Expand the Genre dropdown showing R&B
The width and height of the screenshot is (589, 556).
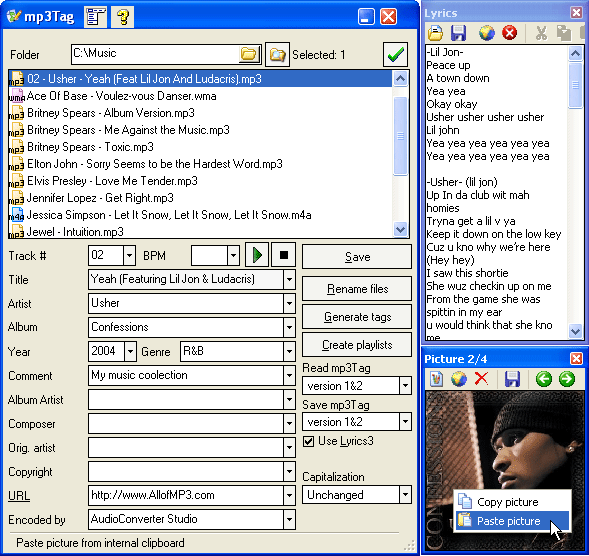tap(289, 352)
